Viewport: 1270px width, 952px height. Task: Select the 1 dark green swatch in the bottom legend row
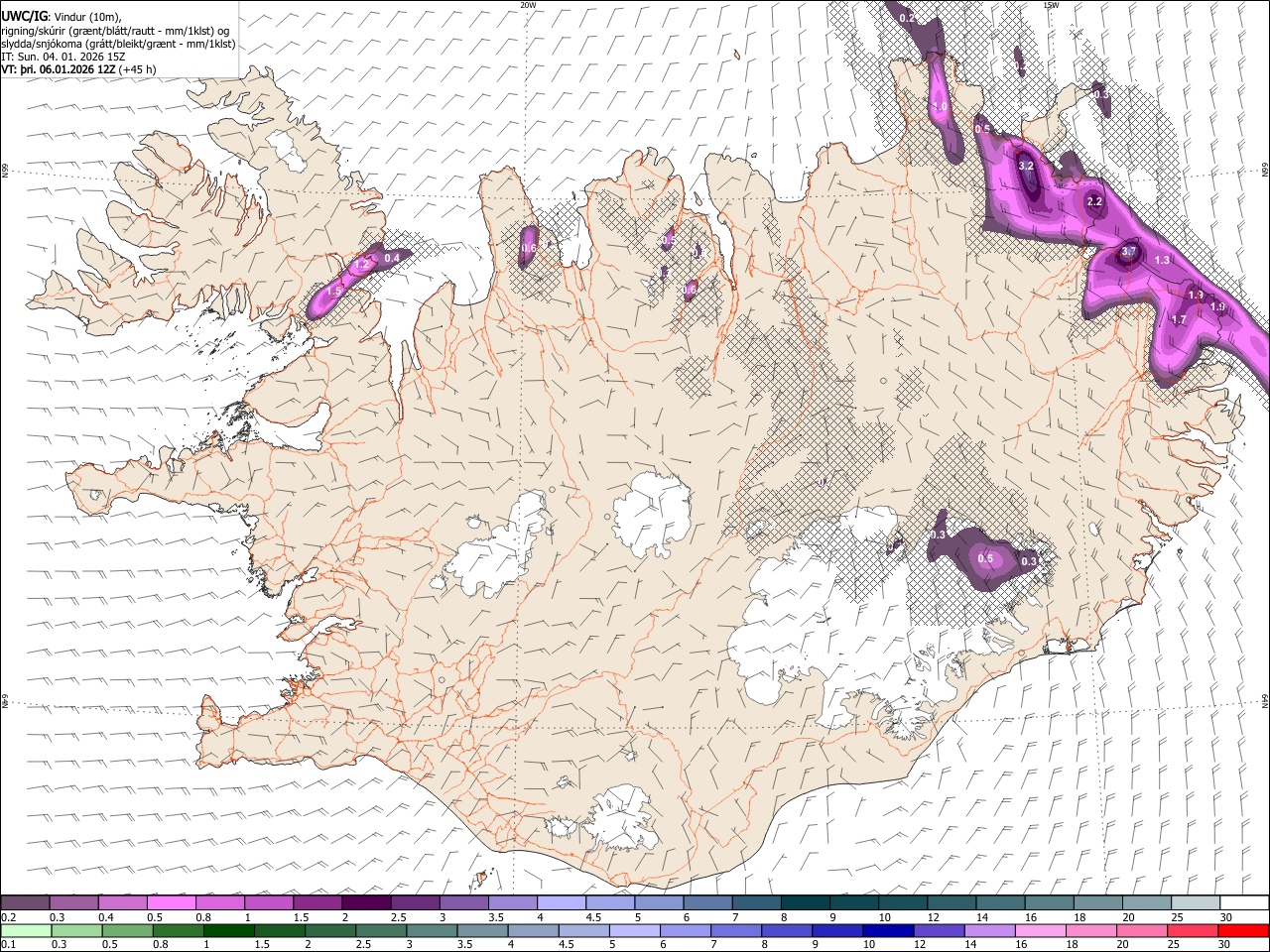click(228, 930)
